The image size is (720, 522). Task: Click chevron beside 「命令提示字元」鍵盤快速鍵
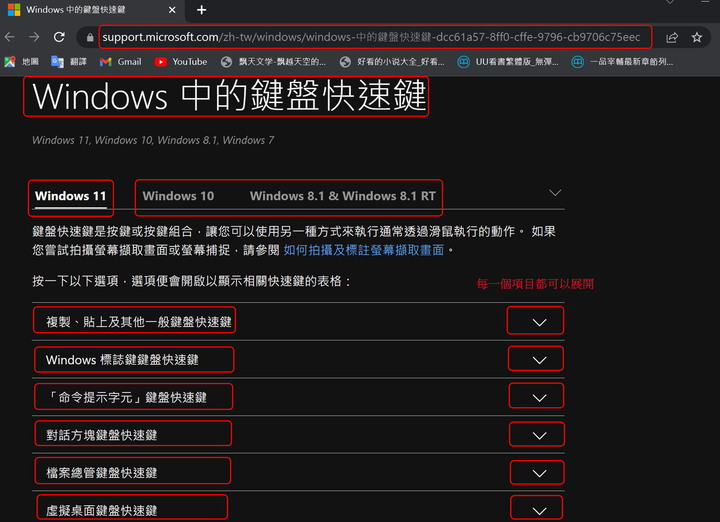(x=540, y=398)
